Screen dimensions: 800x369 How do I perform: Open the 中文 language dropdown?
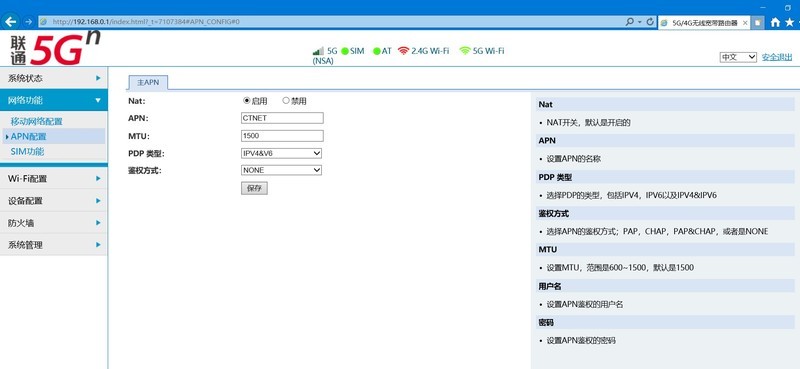[738, 57]
